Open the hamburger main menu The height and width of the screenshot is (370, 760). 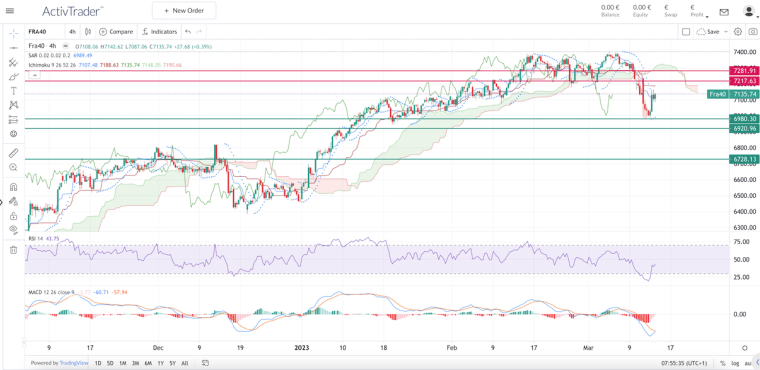(x=10, y=11)
